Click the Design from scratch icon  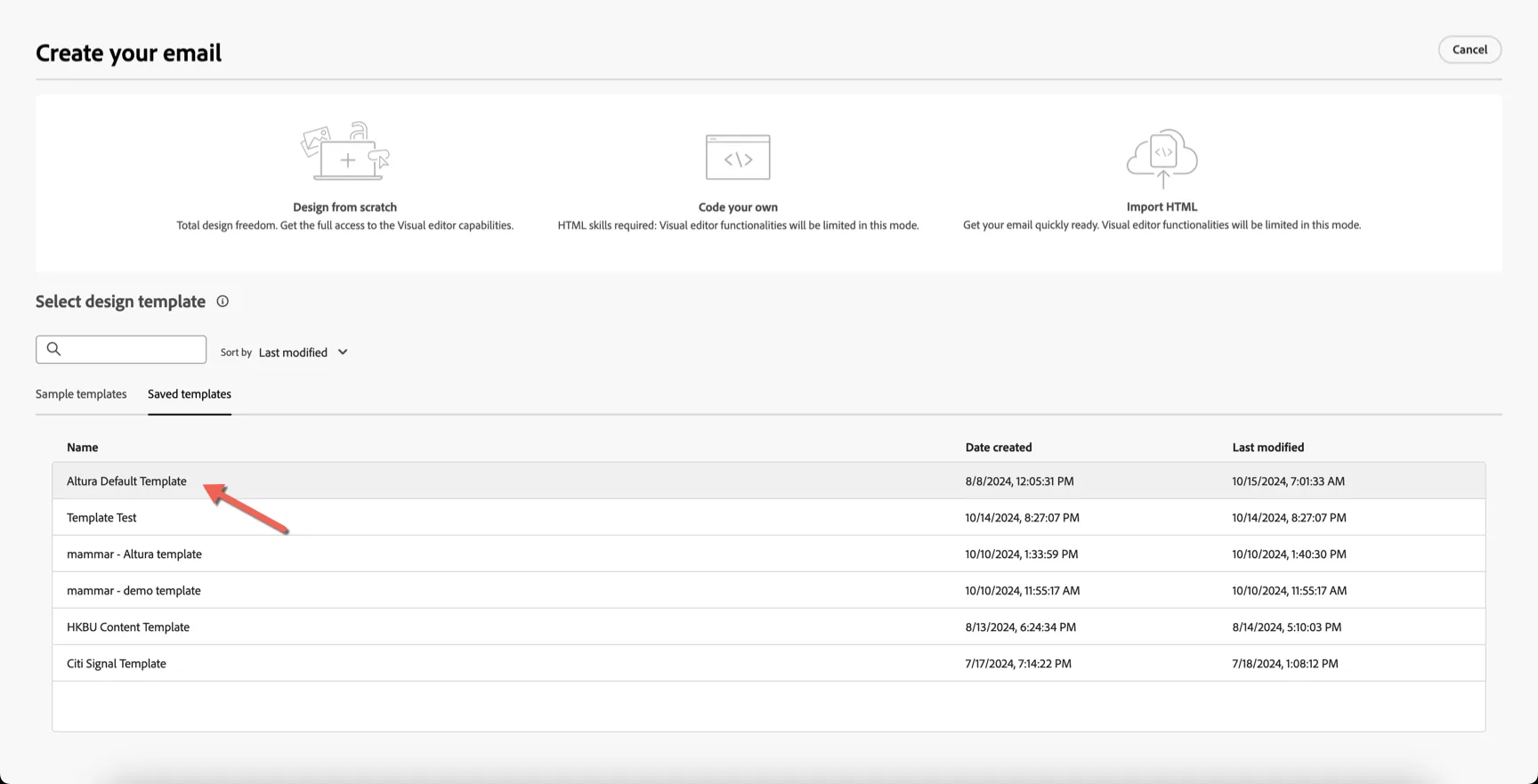(x=345, y=151)
